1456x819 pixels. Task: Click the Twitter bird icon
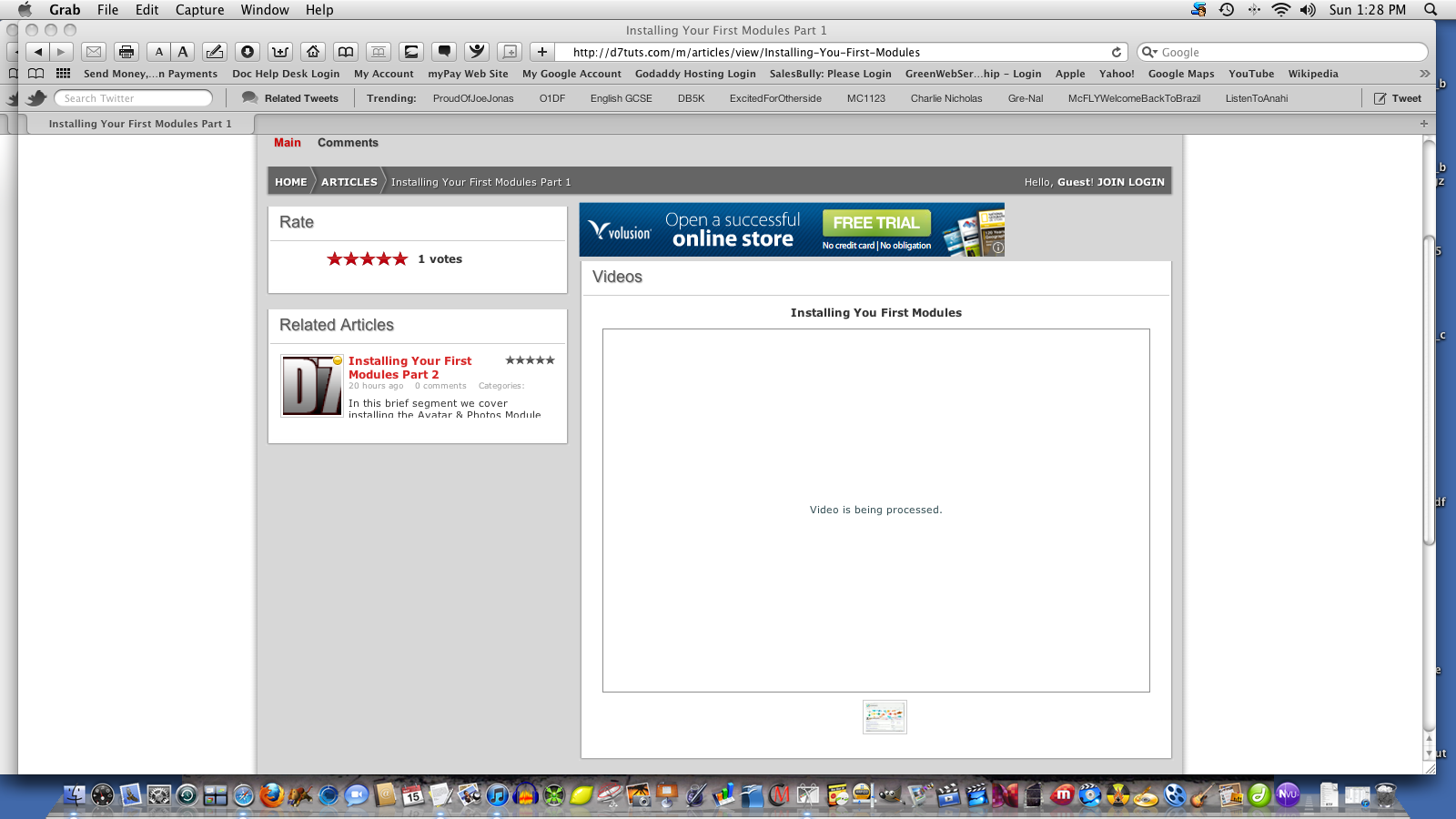36,98
